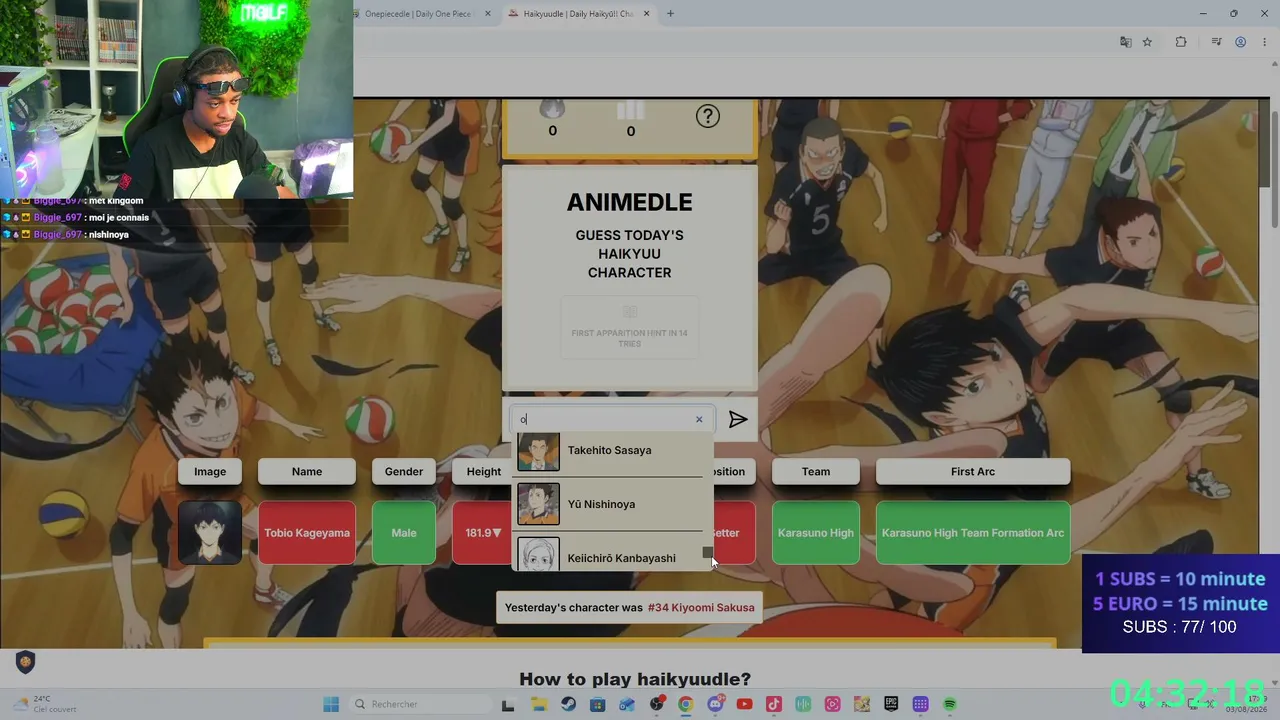1280x720 pixels.
Task: Click the Team column header
Action: [816, 472]
